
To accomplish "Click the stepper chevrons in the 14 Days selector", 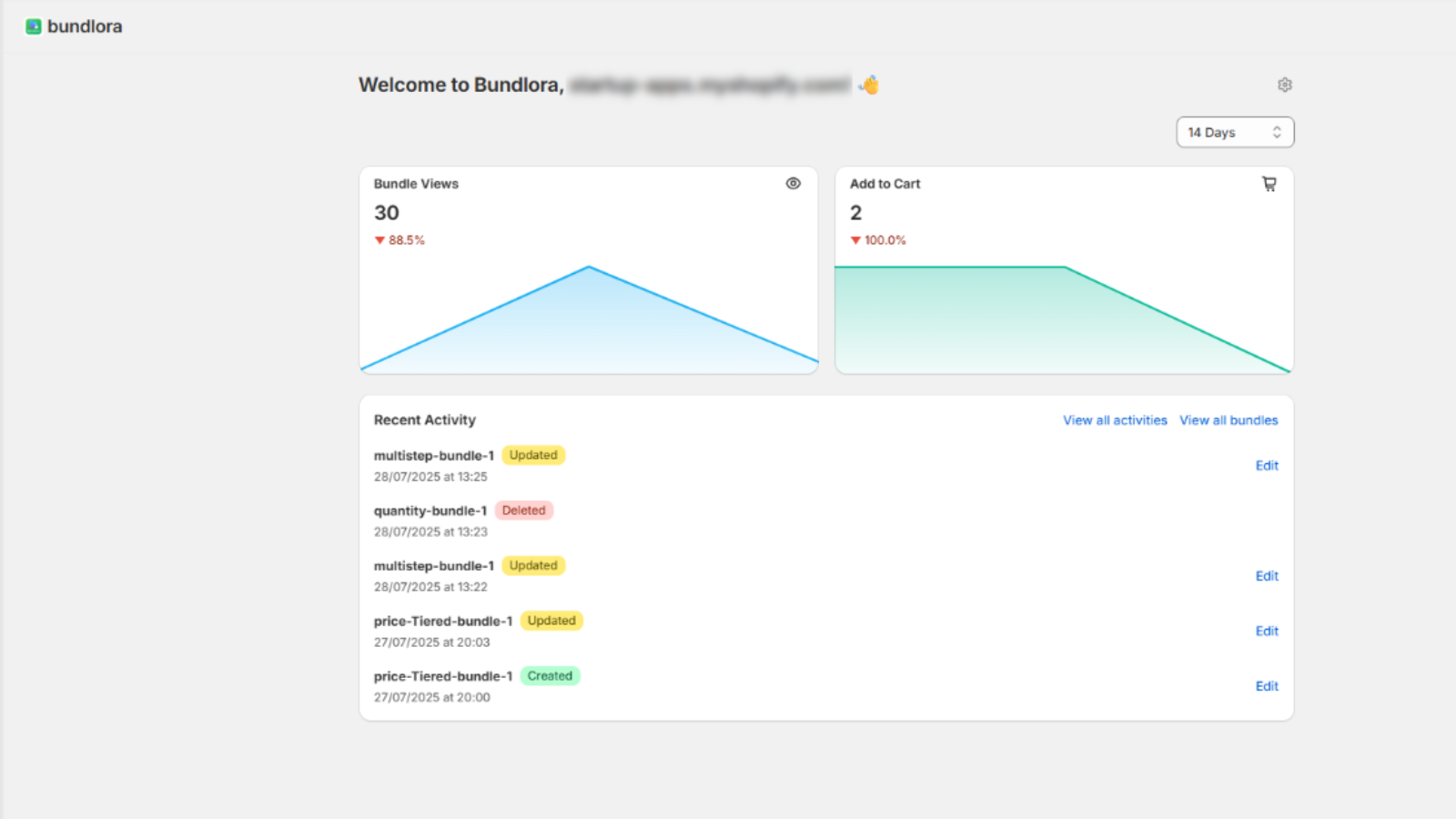I will (1278, 132).
